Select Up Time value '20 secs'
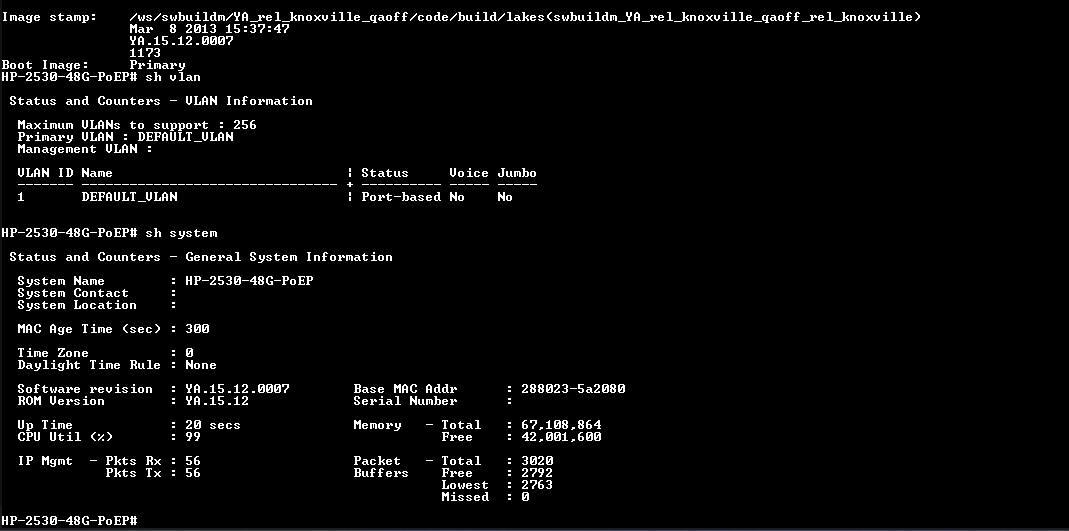Viewport: 1069px width, 531px height. pos(213,425)
